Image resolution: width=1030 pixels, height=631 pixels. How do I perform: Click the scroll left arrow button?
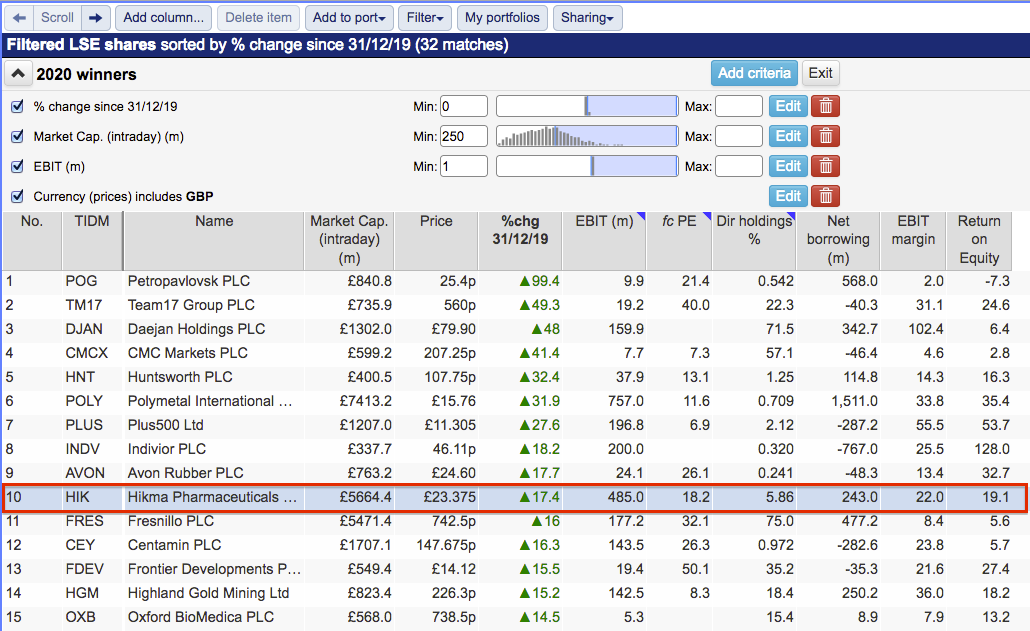coord(19,18)
